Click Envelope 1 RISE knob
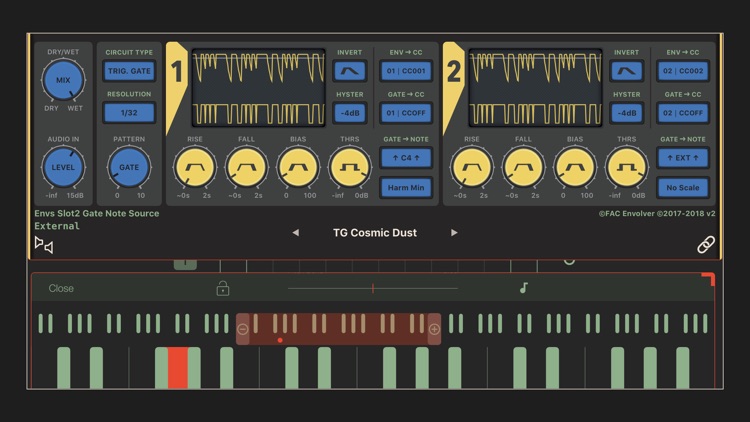 click(195, 167)
